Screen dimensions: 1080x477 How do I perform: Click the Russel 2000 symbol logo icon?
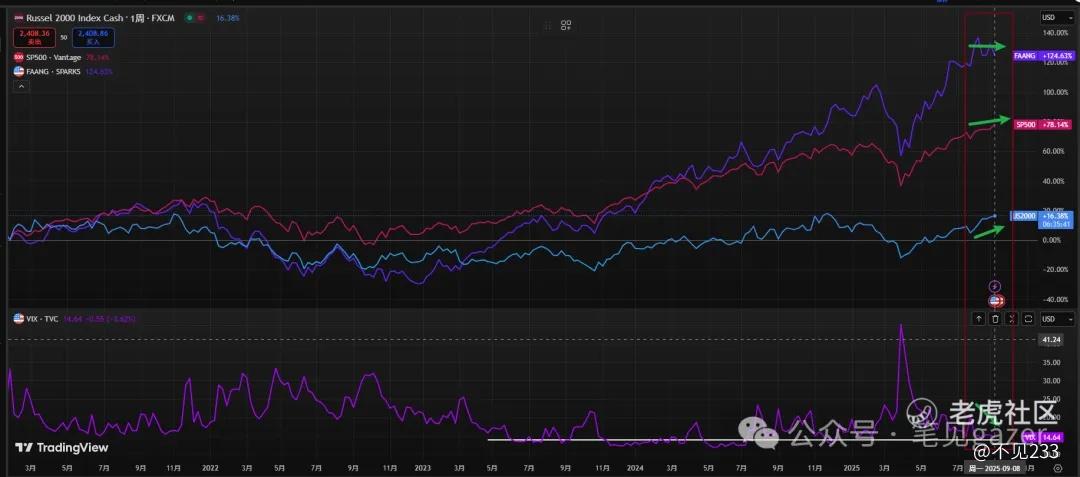(19, 19)
